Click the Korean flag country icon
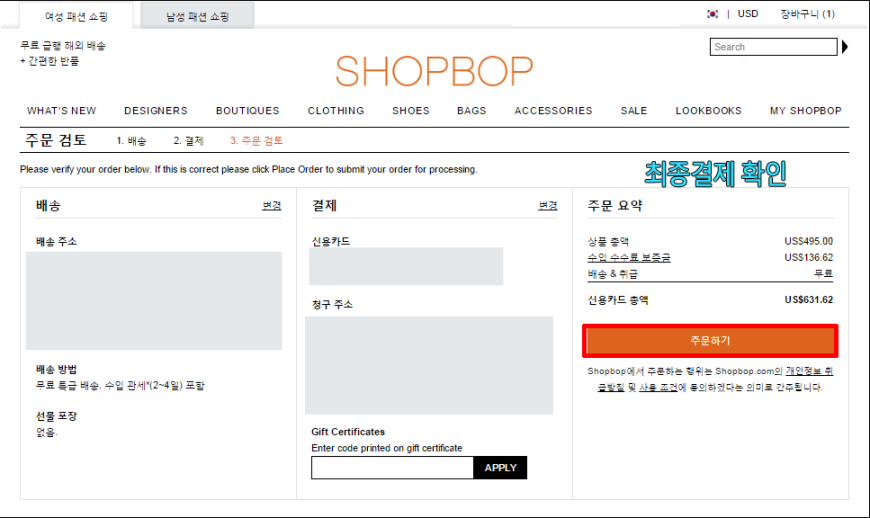This screenshot has width=870, height=518. tap(712, 14)
